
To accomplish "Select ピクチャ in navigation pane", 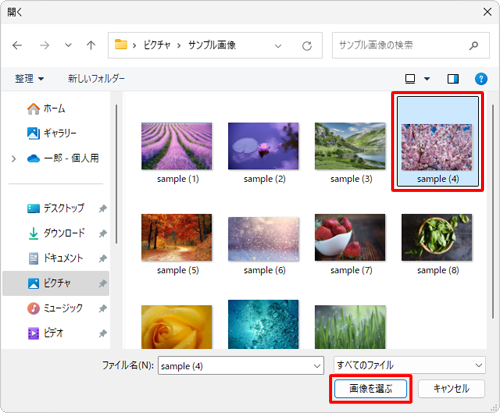I will click(56, 283).
